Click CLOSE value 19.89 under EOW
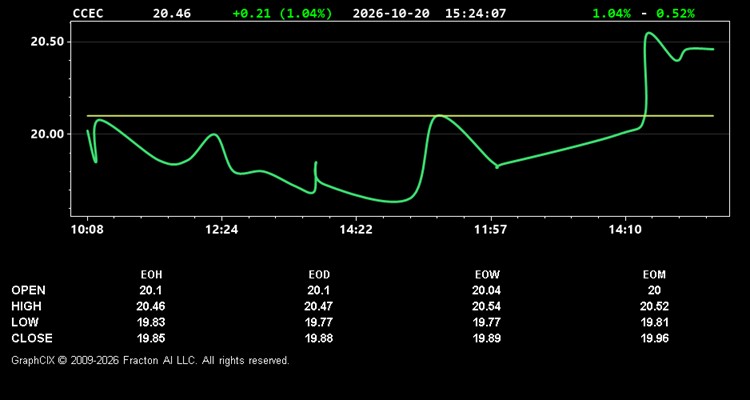This screenshot has height=400, width=750. point(487,338)
